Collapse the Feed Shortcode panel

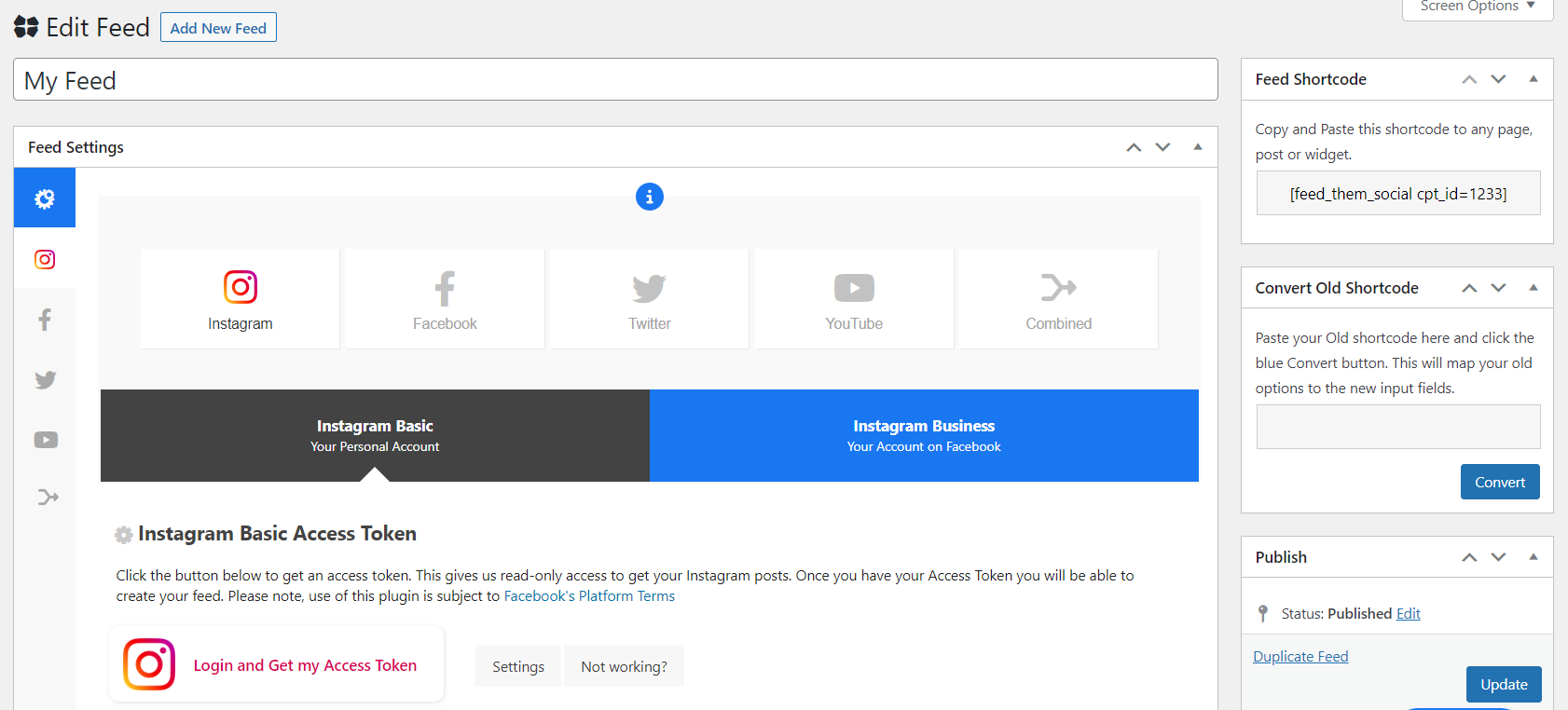point(1533,79)
